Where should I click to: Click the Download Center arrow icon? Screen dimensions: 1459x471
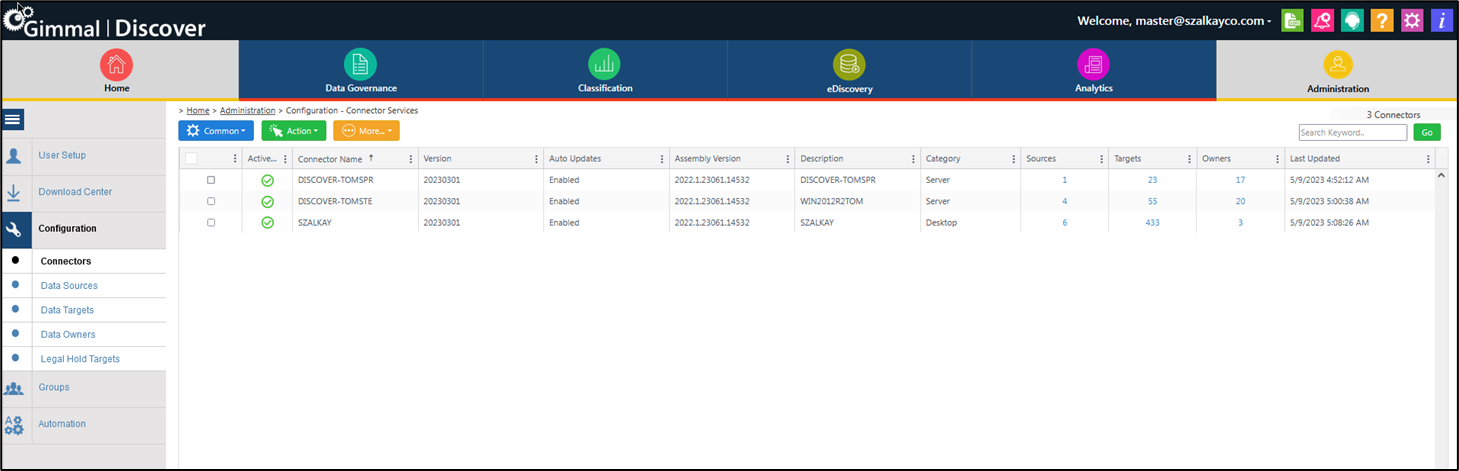pos(14,192)
